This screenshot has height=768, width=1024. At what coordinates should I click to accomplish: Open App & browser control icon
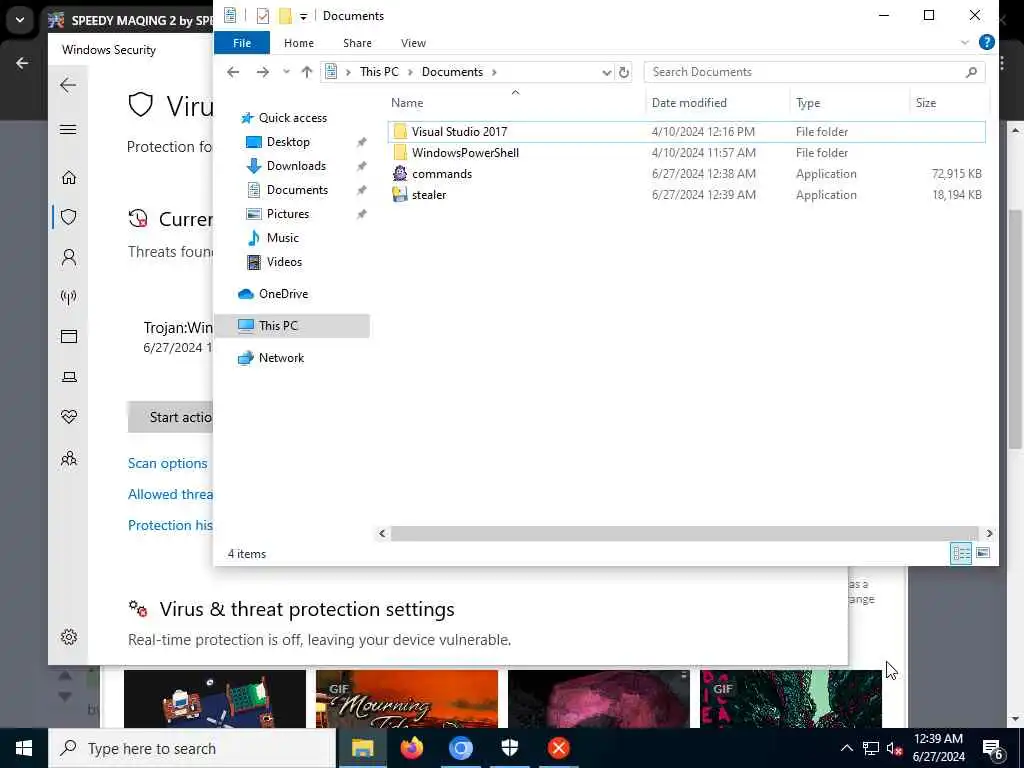click(x=69, y=336)
